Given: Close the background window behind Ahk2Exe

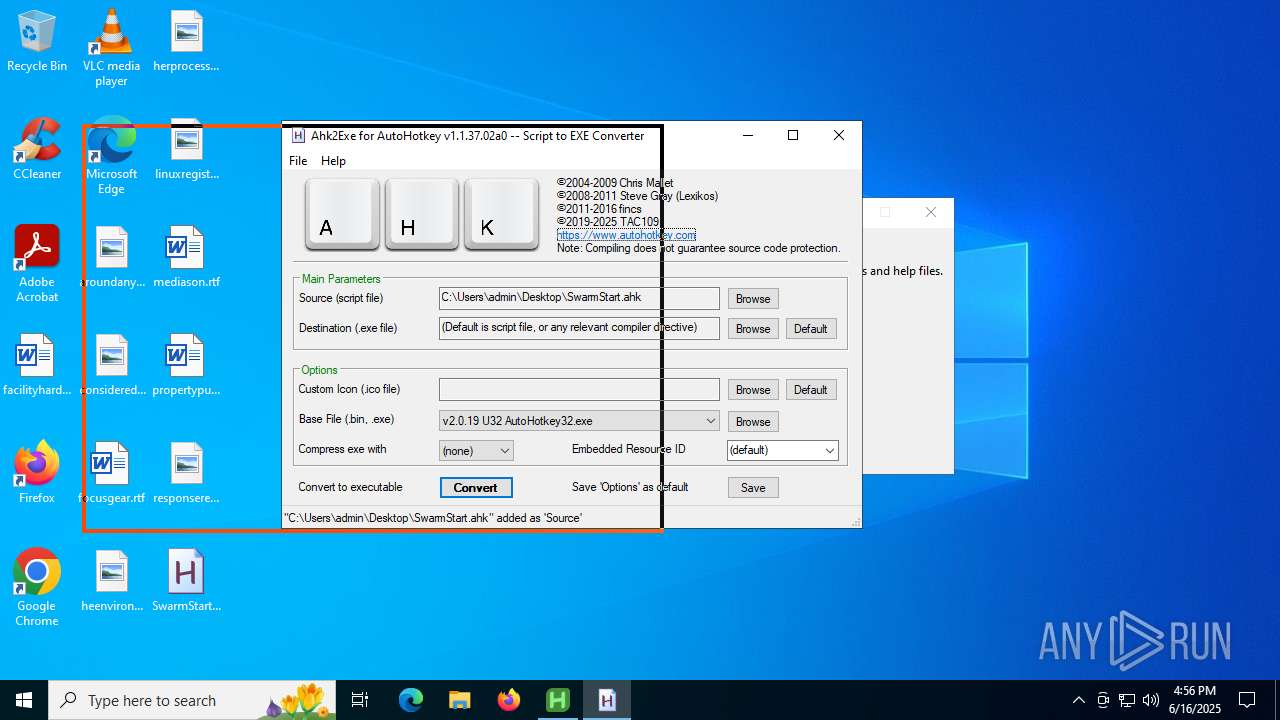Looking at the screenshot, I should pos(931,212).
